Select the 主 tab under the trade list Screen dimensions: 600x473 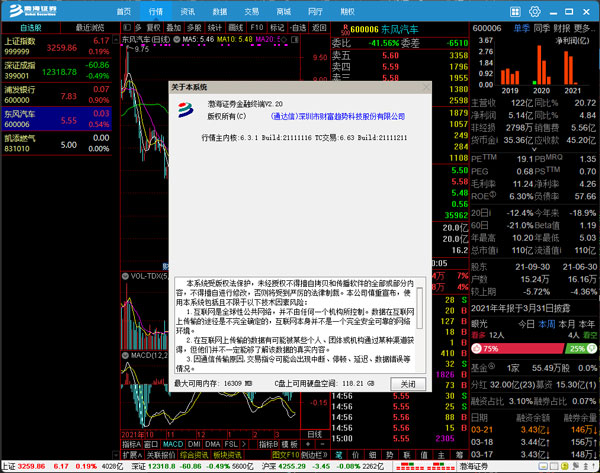pyautogui.click(x=441, y=455)
